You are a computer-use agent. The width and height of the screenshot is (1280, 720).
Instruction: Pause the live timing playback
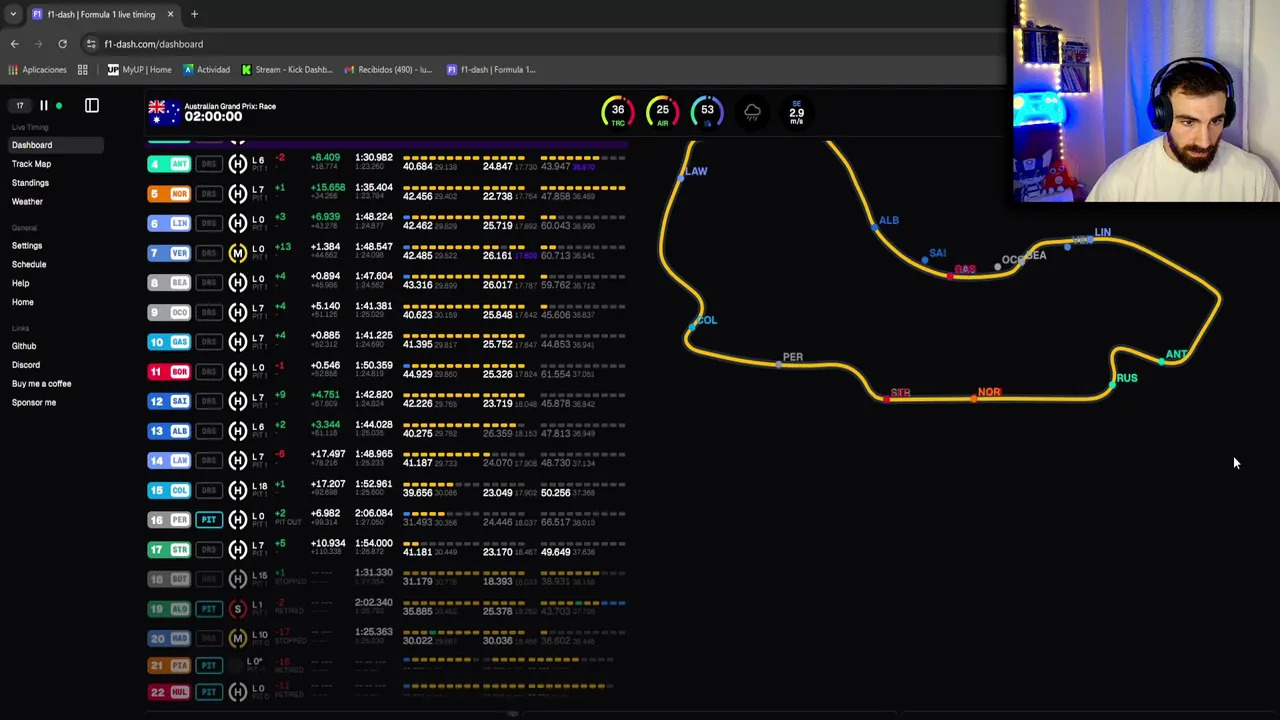click(x=43, y=105)
